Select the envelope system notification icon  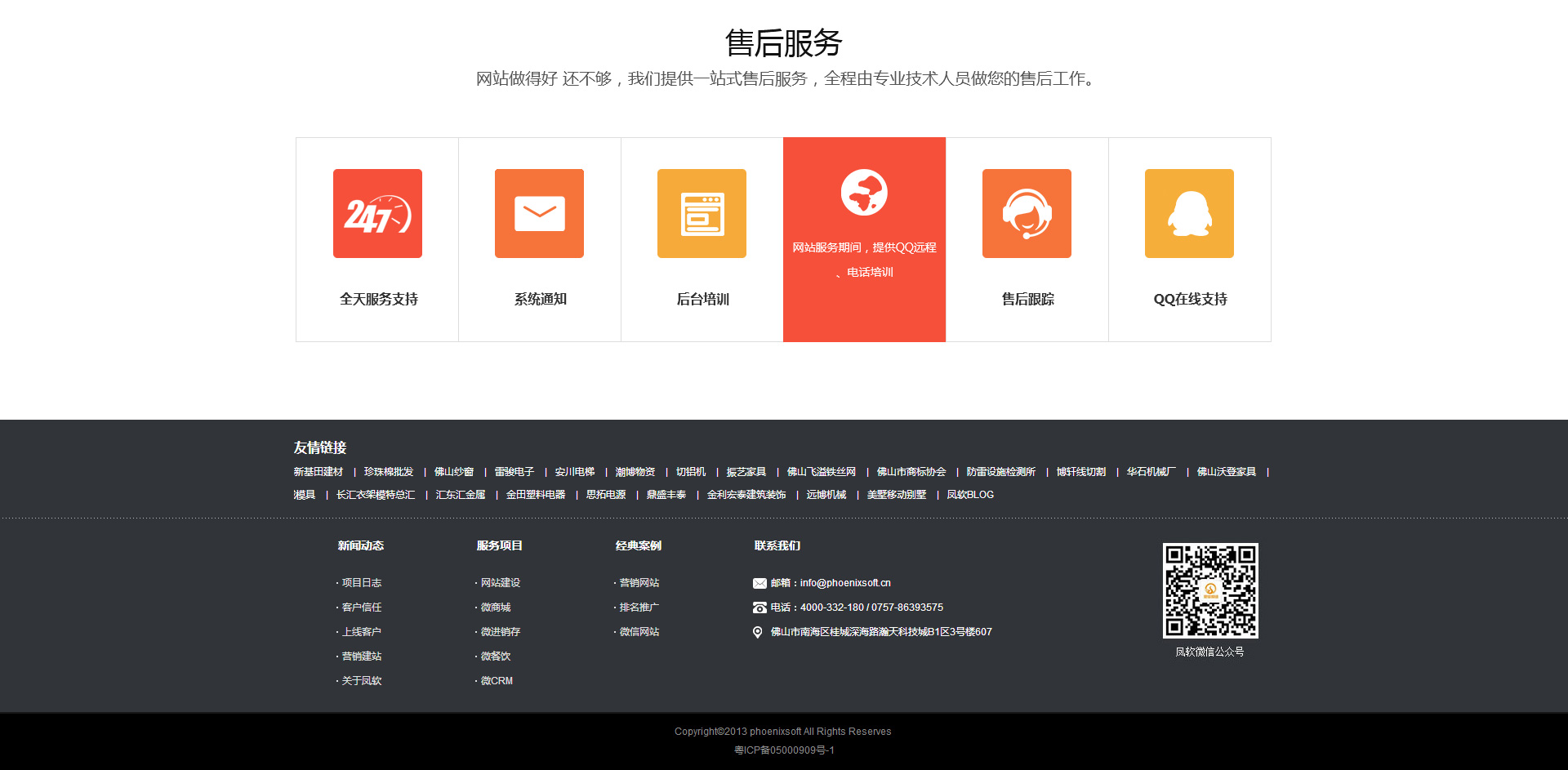[539, 214]
